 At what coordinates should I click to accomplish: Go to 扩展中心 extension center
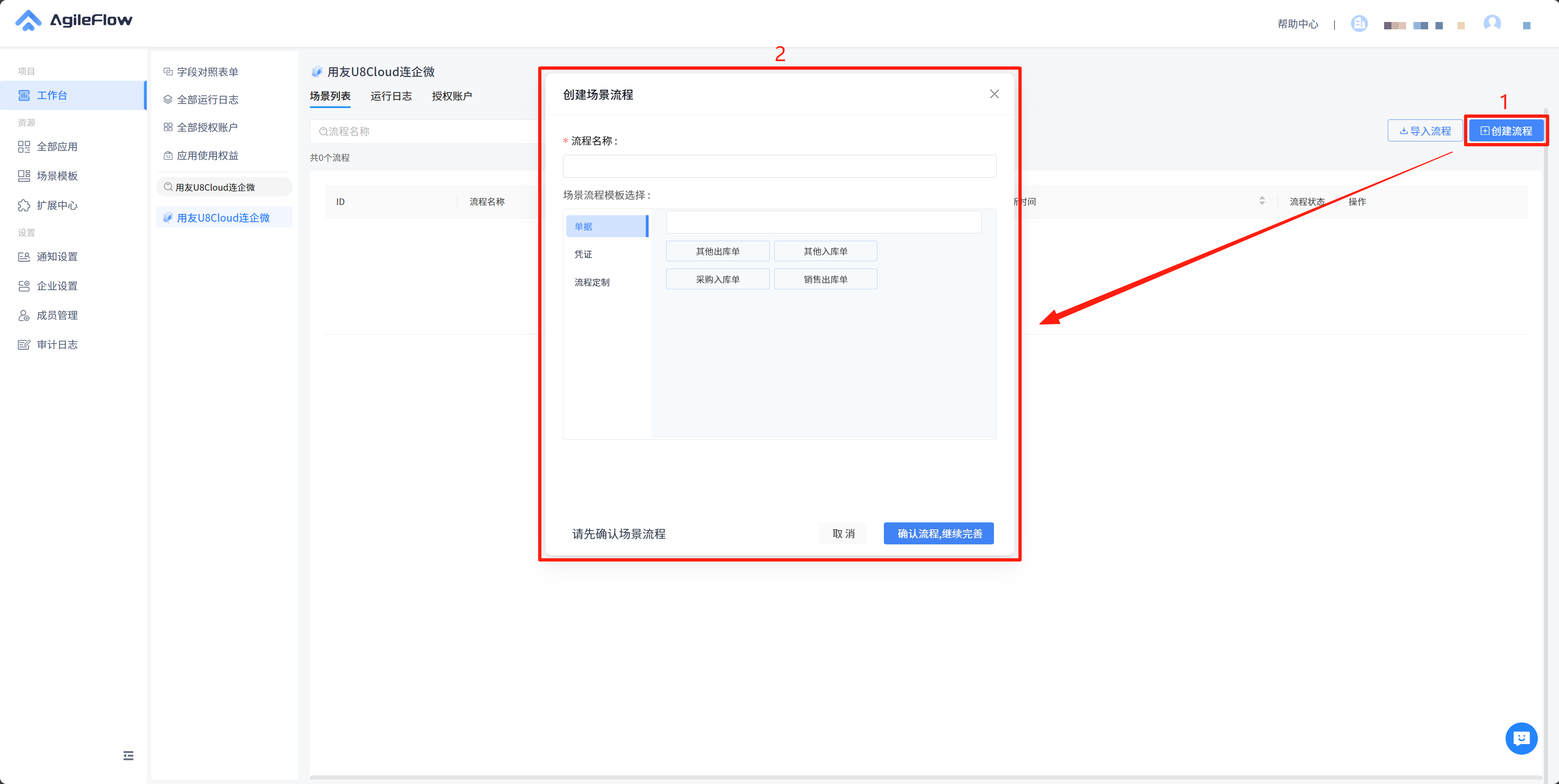point(57,206)
